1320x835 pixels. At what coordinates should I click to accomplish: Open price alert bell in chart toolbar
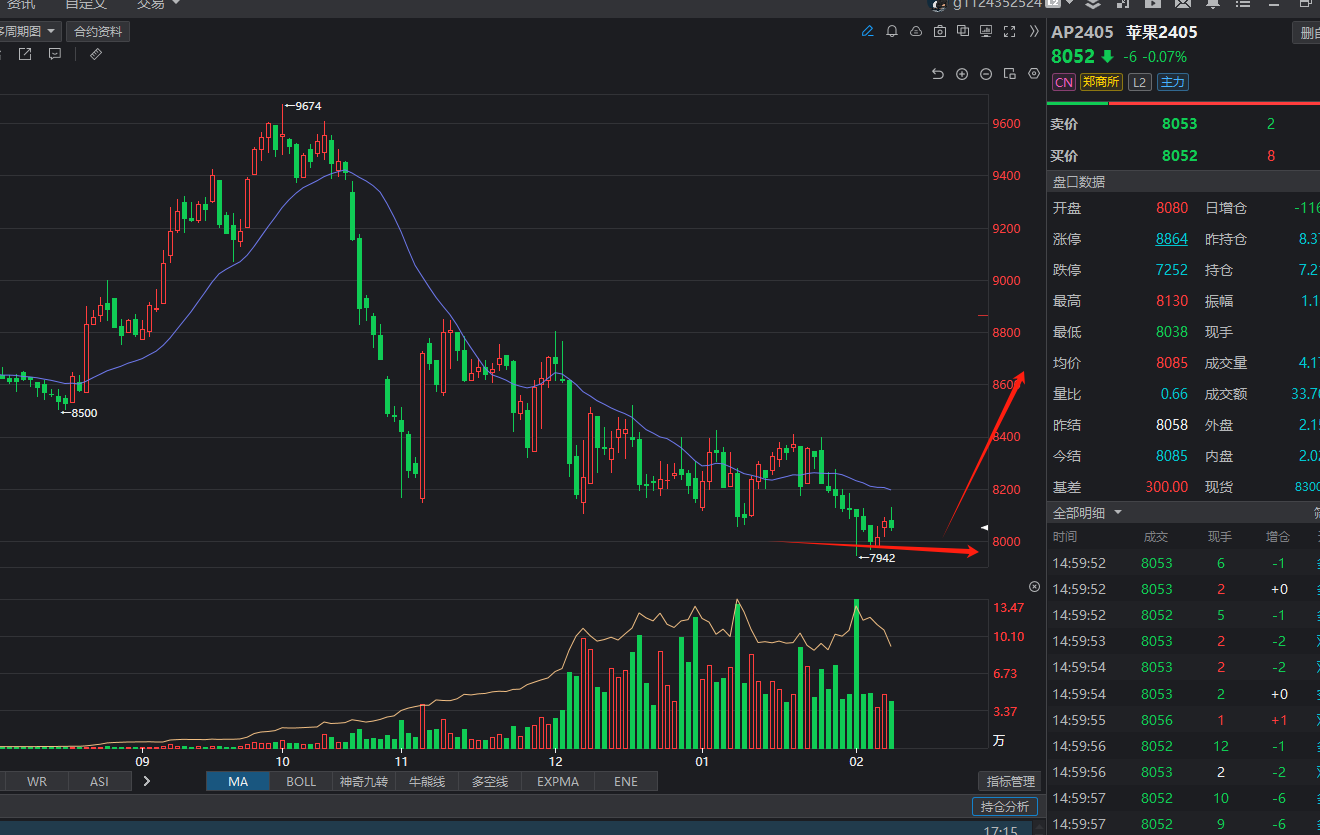[x=892, y=32]
